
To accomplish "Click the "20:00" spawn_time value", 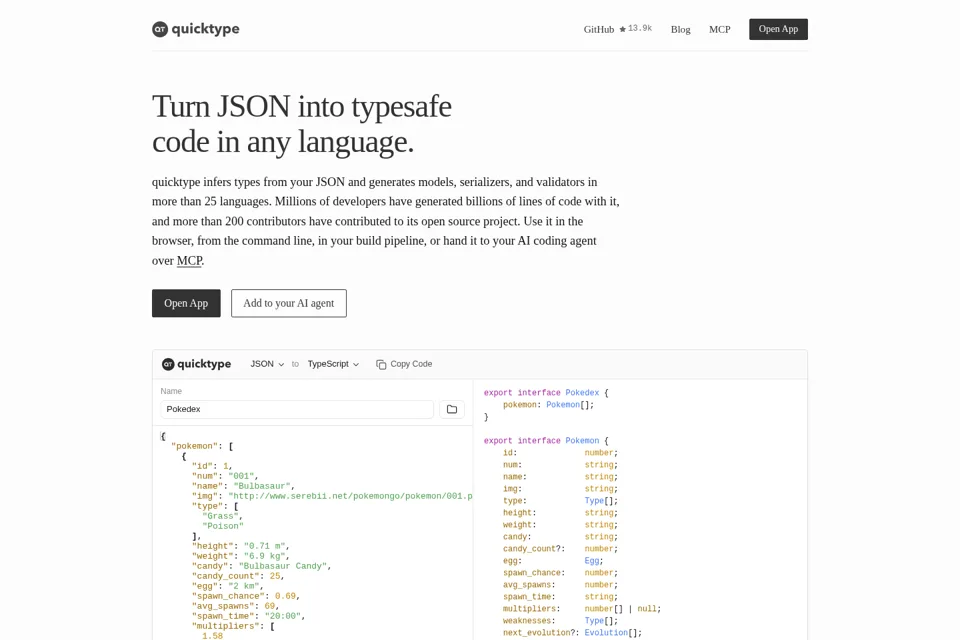I will pos(282,616).
